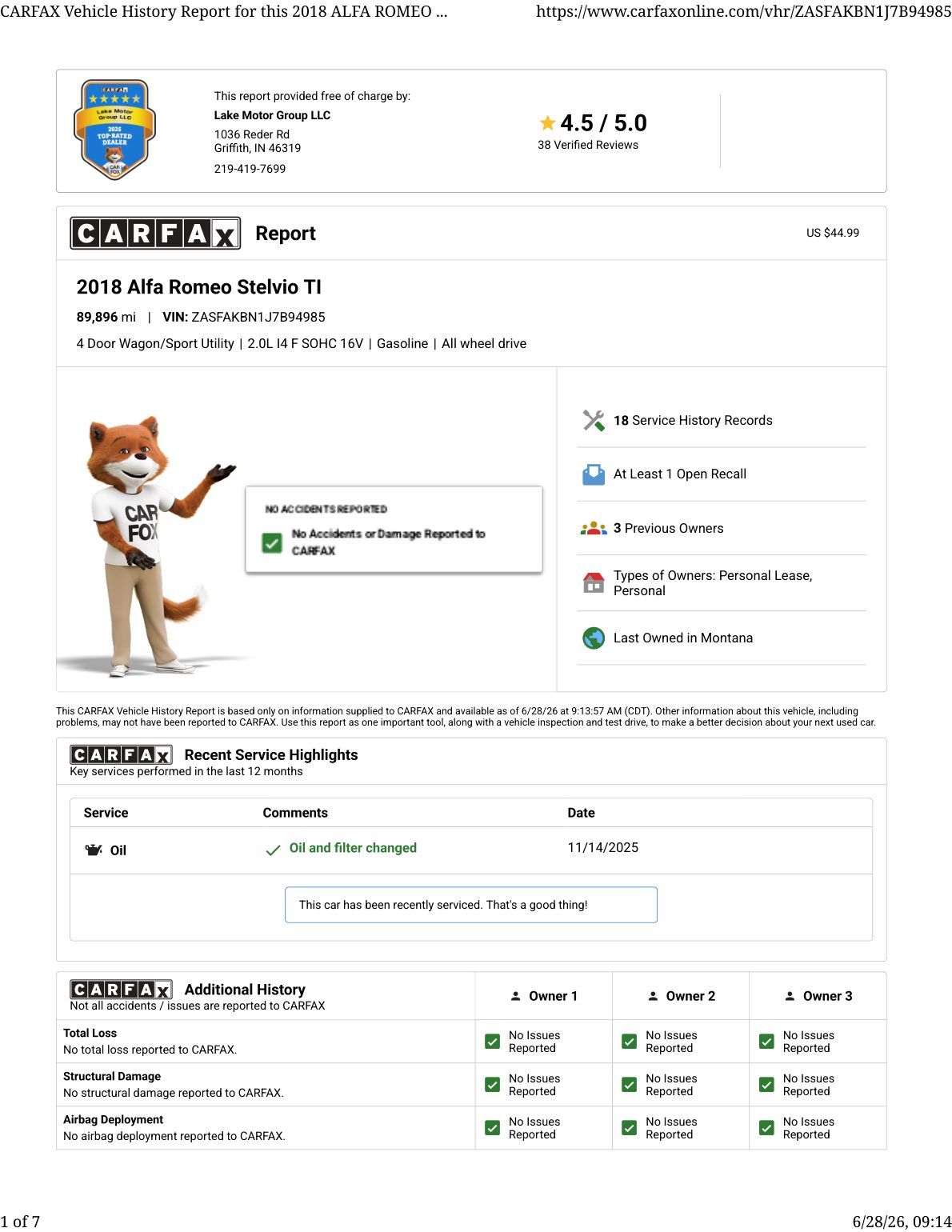Click the oil can service icon

click(x=94, y=850)
